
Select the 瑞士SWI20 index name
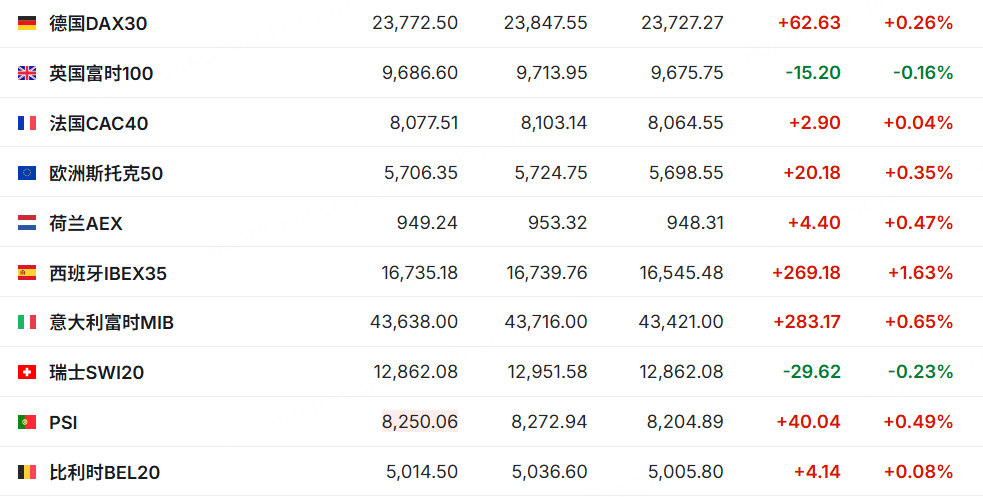point(97,373)
